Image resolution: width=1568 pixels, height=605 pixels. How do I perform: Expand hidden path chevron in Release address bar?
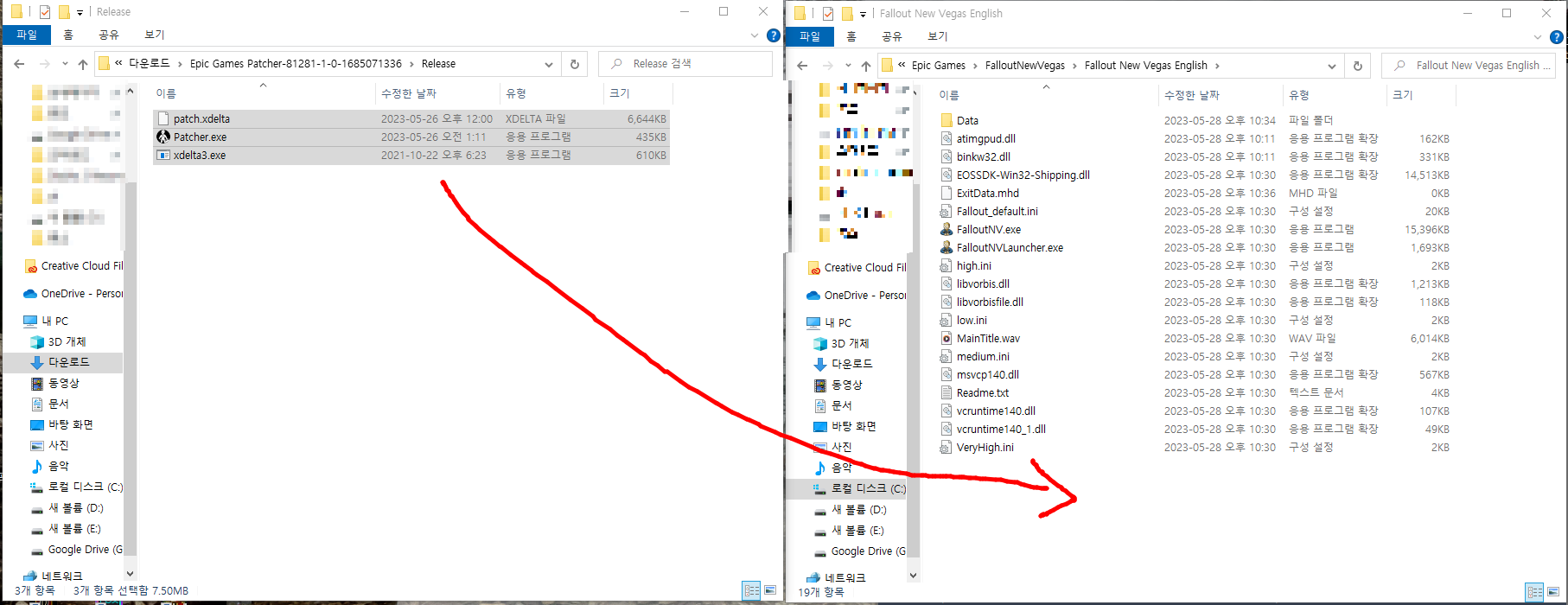[118, 63]
